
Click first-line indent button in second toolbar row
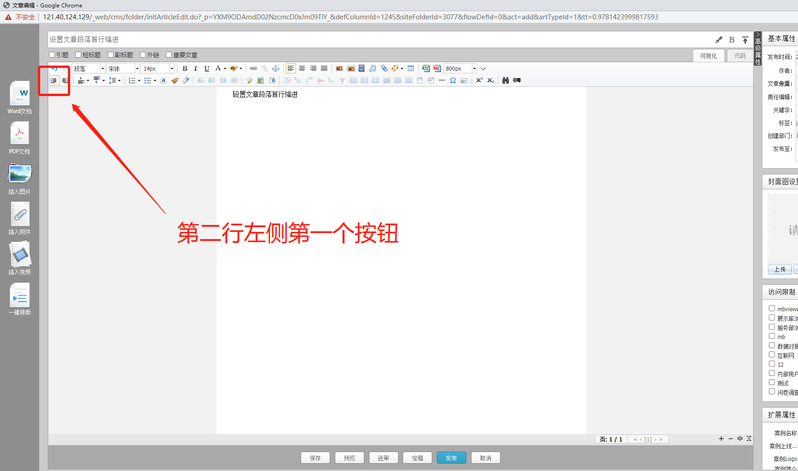[54, 80]
